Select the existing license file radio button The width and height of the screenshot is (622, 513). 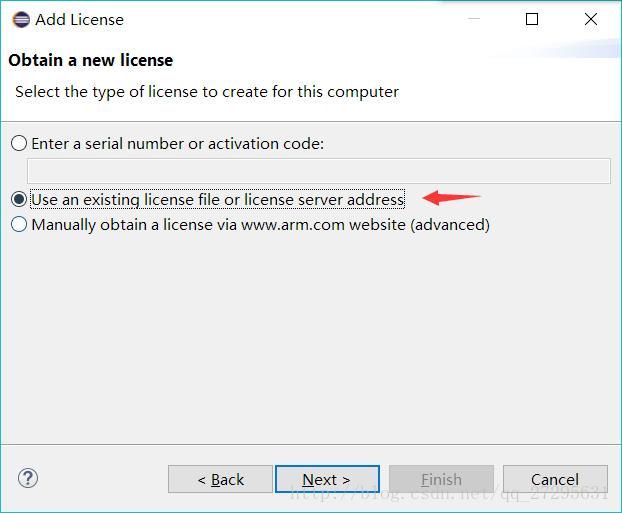click(19, 200)
